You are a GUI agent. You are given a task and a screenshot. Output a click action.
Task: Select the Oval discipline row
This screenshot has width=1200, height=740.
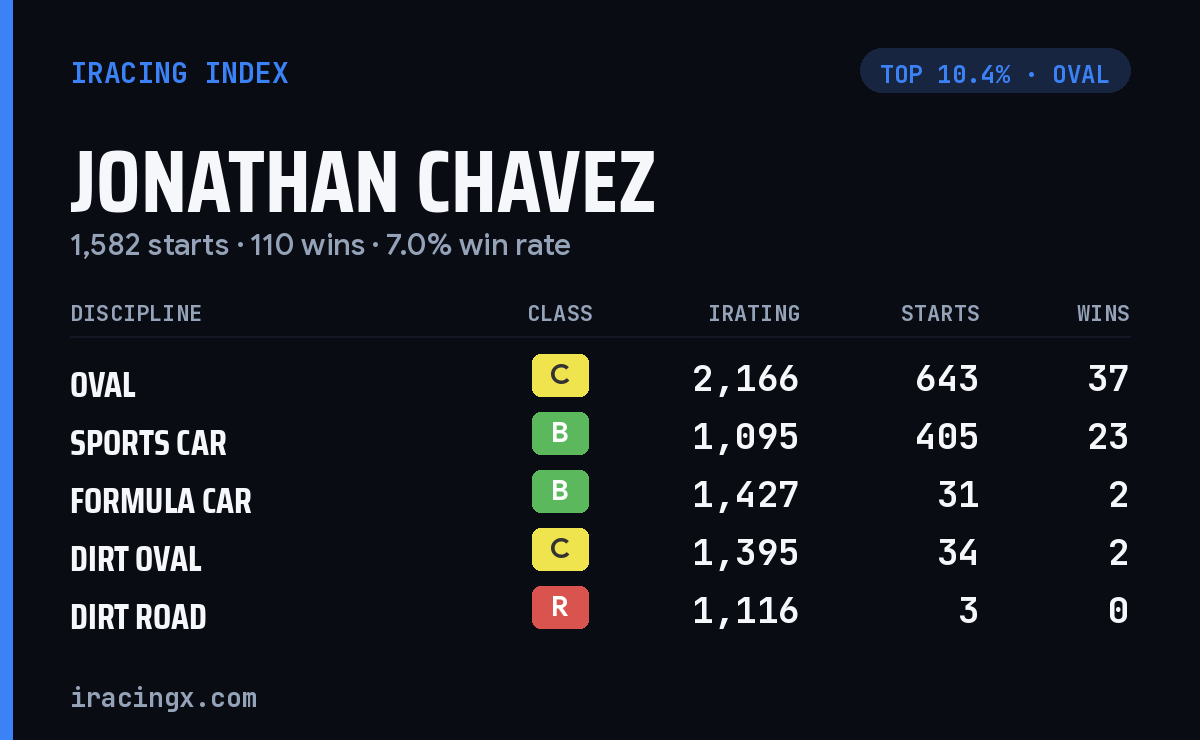[600, 379]
